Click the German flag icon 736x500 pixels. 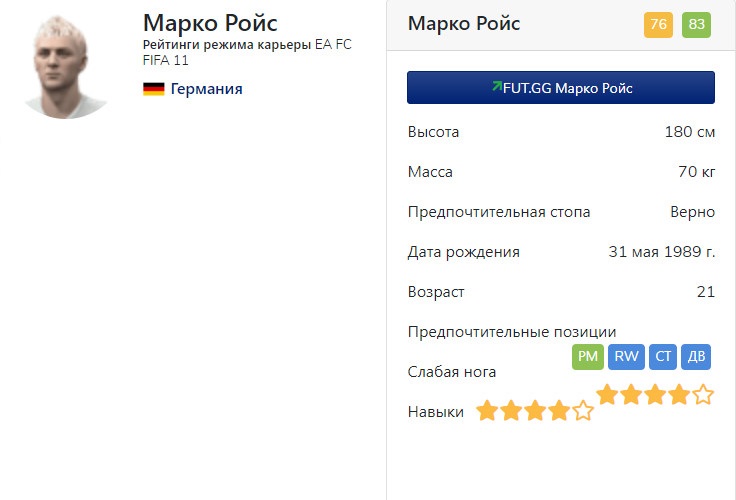tap(153, 89)
